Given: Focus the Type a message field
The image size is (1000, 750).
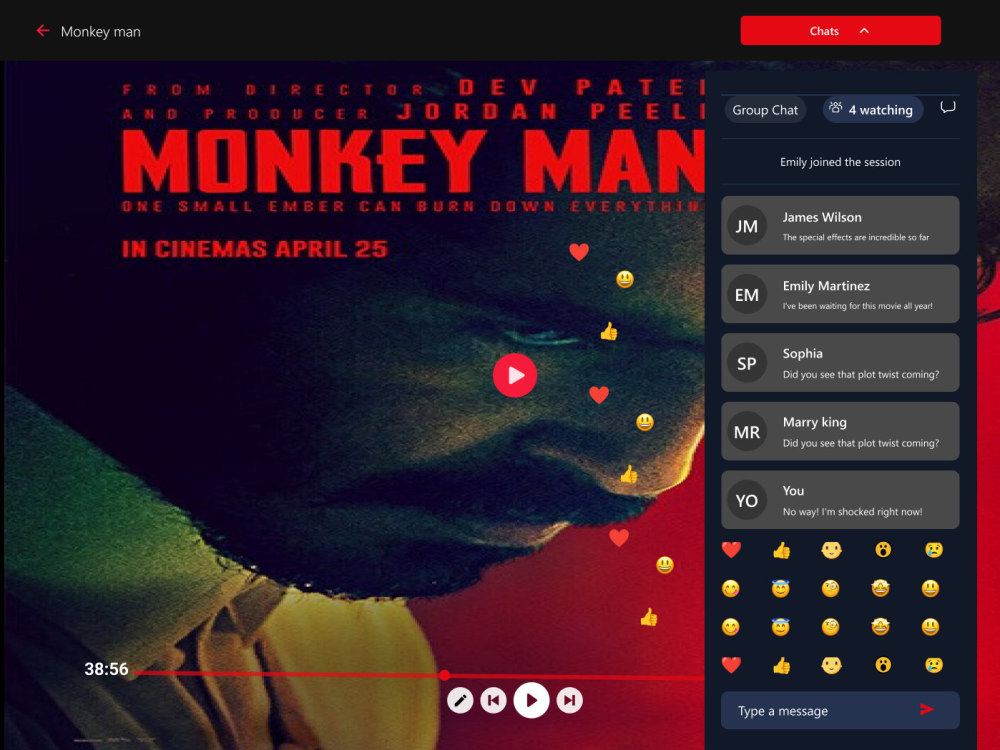Looking at the screenshot, I should click(x=840, y=710).
